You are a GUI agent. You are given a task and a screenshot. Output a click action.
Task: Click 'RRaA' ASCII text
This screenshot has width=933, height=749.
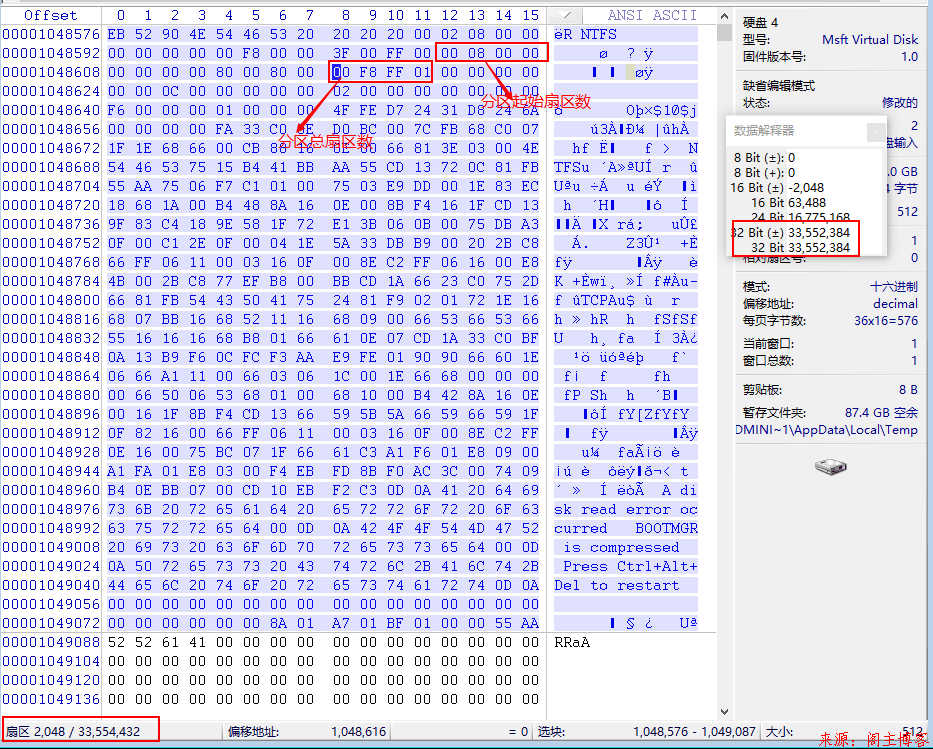(x=572, y=643)
